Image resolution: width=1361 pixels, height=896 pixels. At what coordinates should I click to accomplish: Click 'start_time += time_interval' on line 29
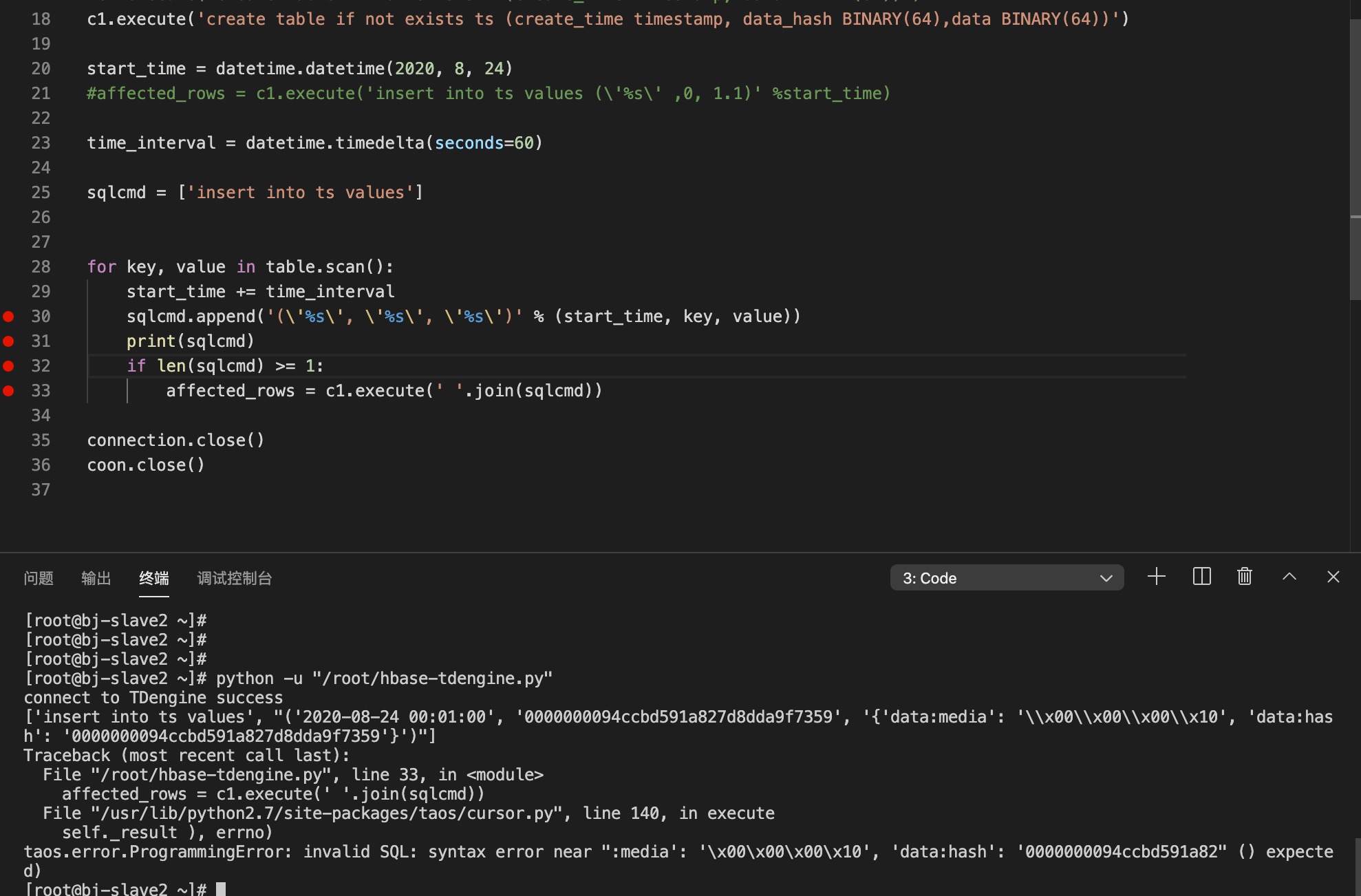[x=261, y=292]
